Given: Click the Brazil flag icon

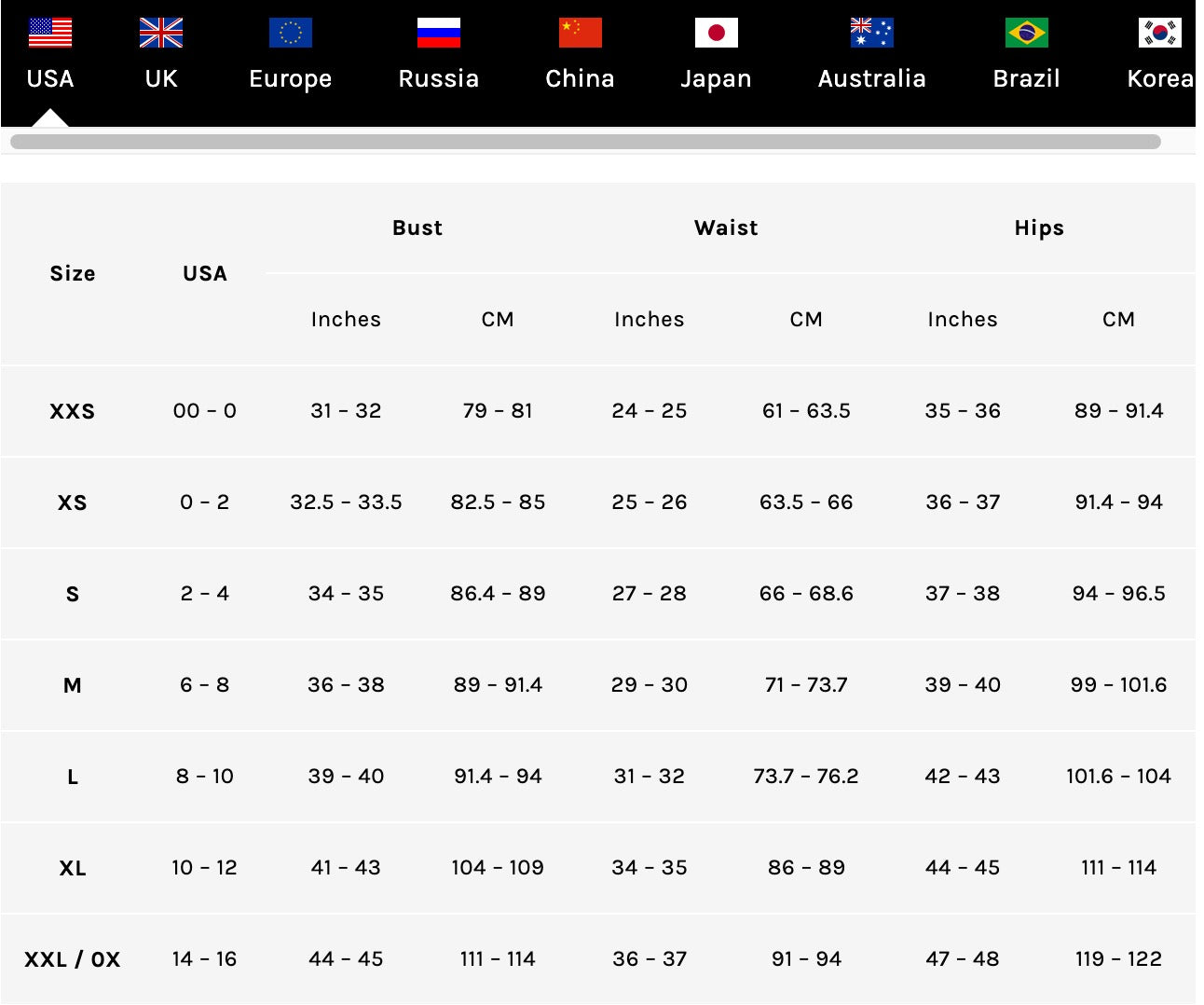Looking at the screenshot, I should coord(1027,33).
